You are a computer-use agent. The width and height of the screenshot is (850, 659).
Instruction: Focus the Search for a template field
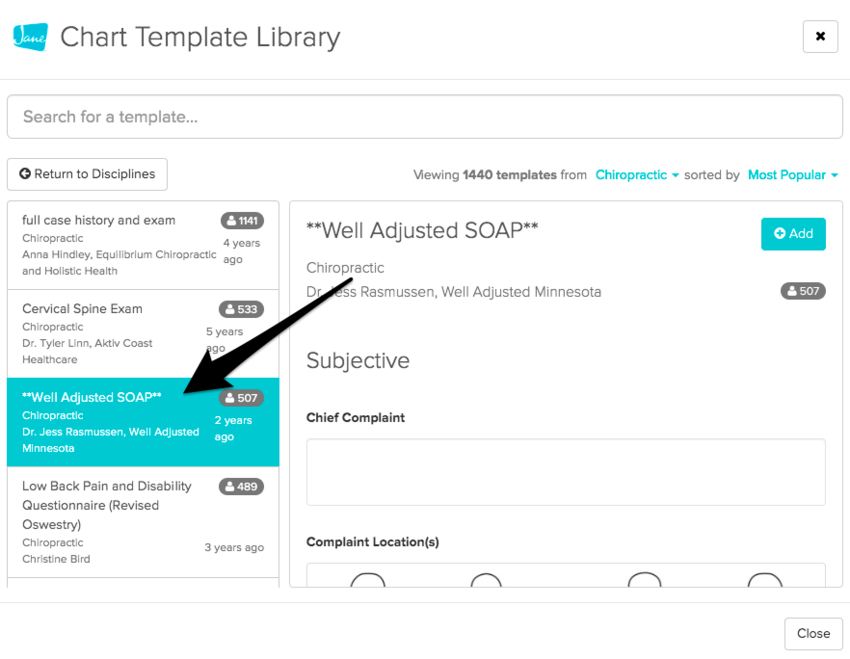coord(425,117)
